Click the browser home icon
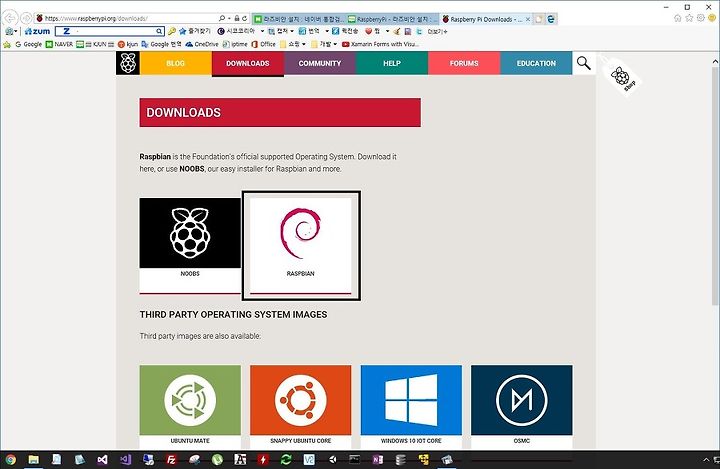Screen dimensions: 720x469 tap(678, 18)
